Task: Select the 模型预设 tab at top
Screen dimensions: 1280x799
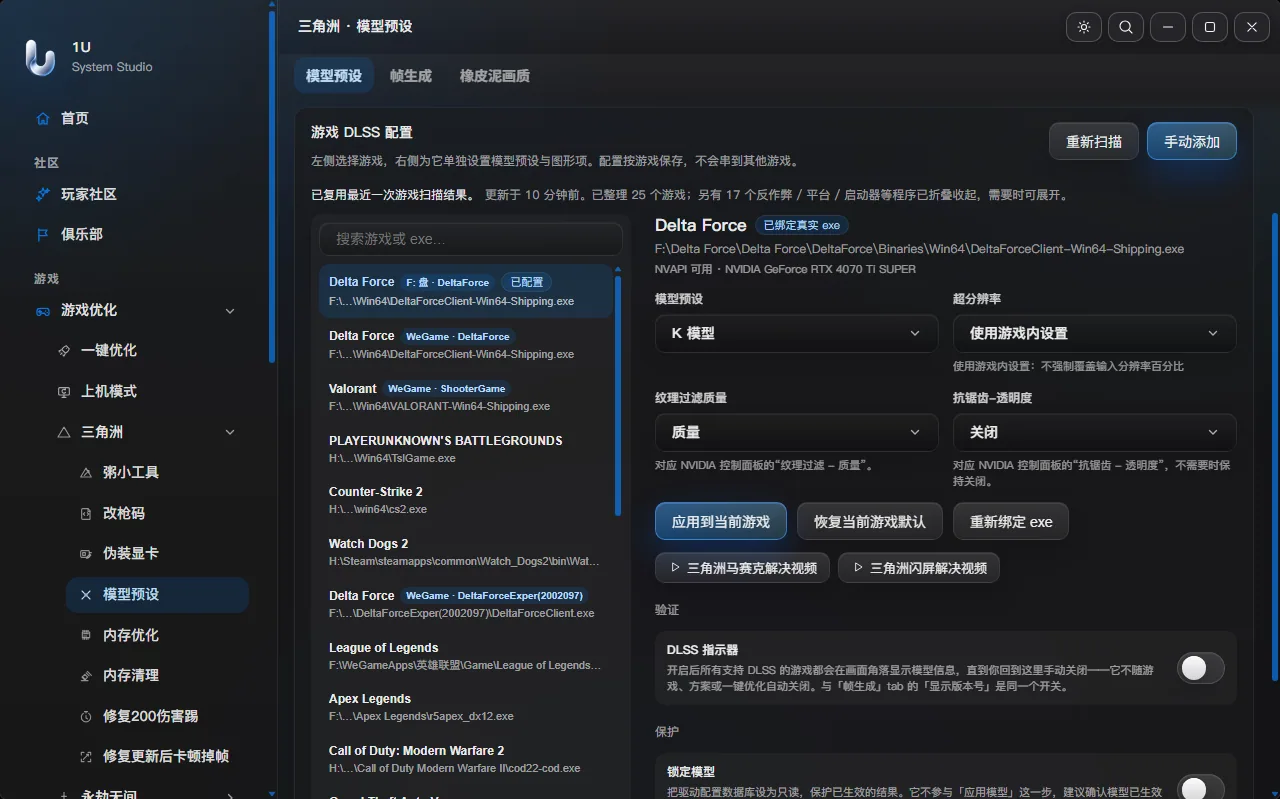Action: (x=334, y=76)
